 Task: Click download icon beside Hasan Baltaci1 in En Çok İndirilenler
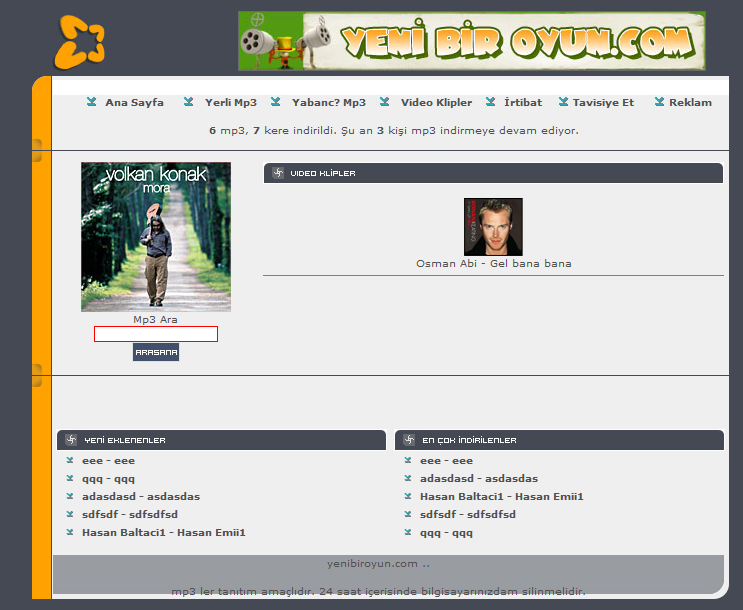[x=408, y=496]
